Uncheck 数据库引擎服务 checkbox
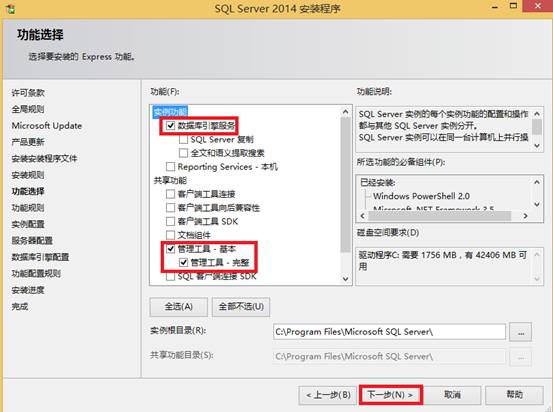553x412 pixels. (171, 125)
